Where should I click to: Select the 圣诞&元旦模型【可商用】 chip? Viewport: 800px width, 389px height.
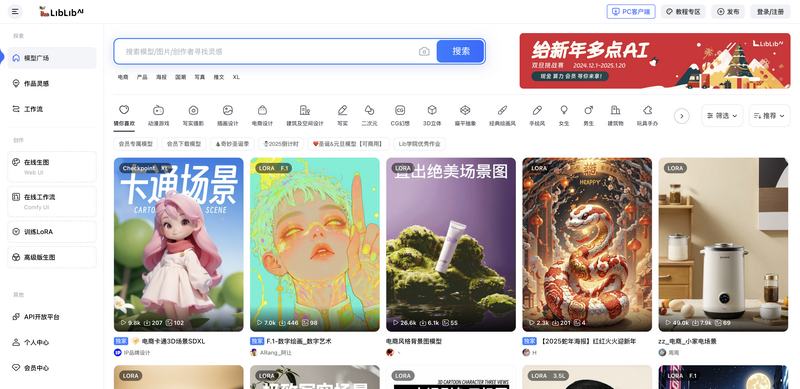click(348, 144)
